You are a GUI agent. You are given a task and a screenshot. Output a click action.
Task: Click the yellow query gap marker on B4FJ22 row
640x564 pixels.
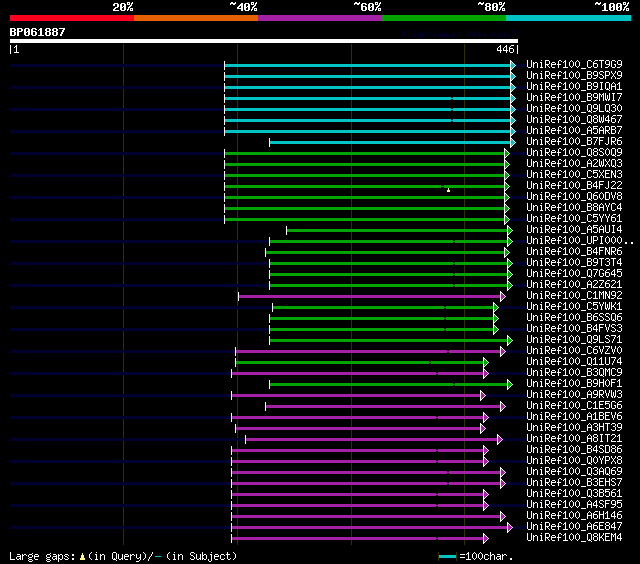point(449,190)
